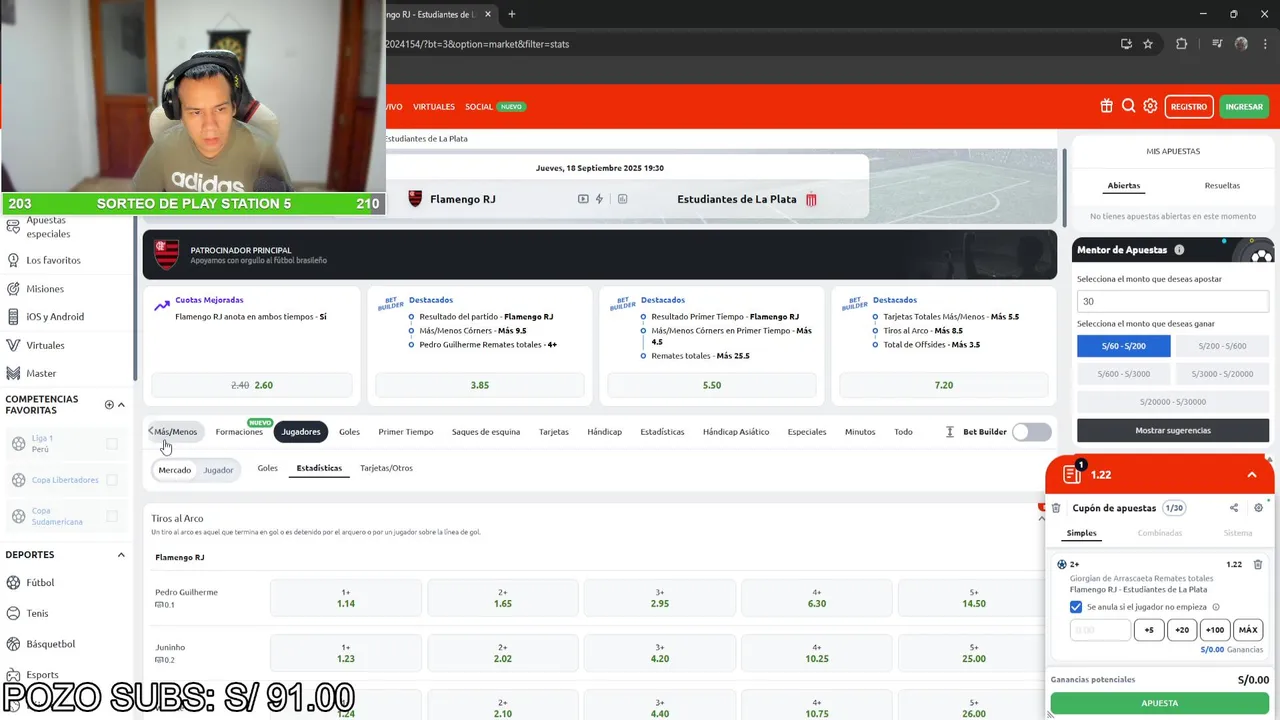The width and height of the screenshot is (1280, 720).
Task: Open the browser profile avatar
Action: point(1241,44)
